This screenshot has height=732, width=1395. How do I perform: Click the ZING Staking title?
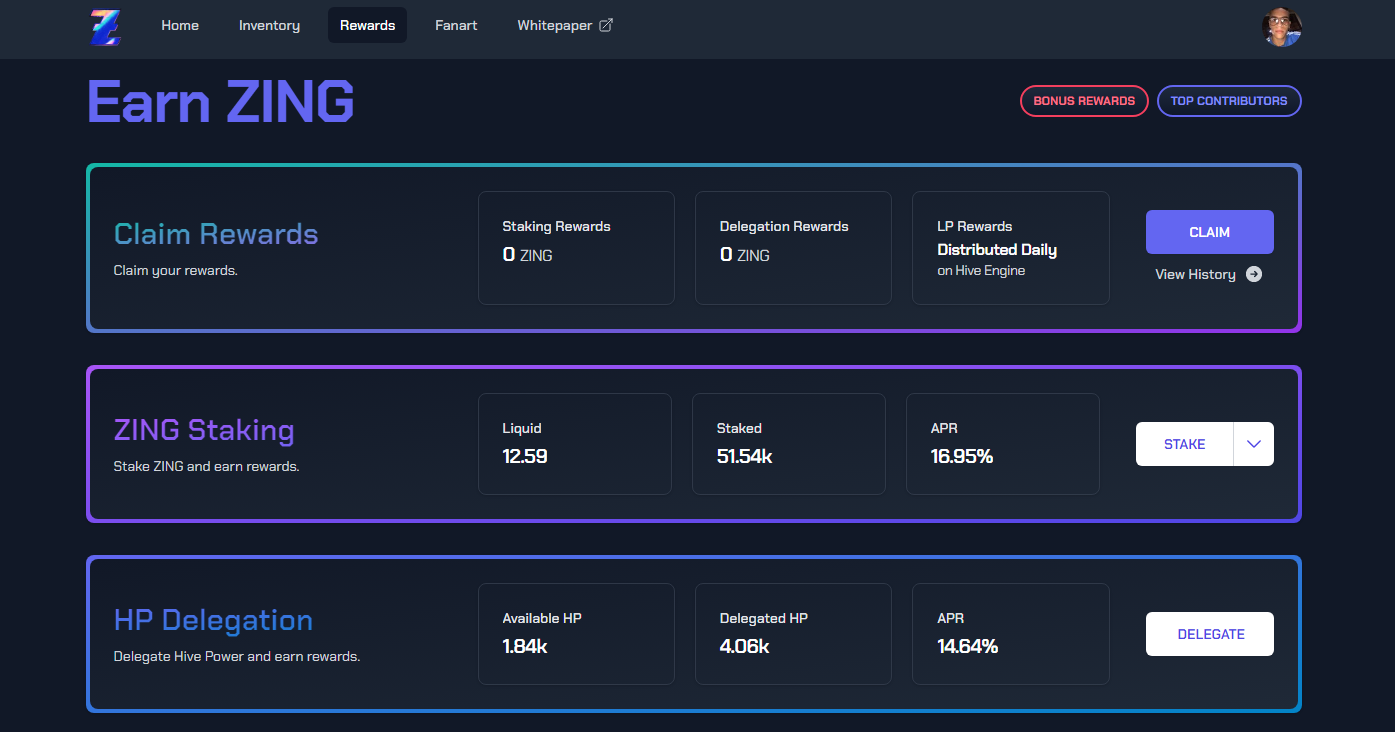coord(204,430)
